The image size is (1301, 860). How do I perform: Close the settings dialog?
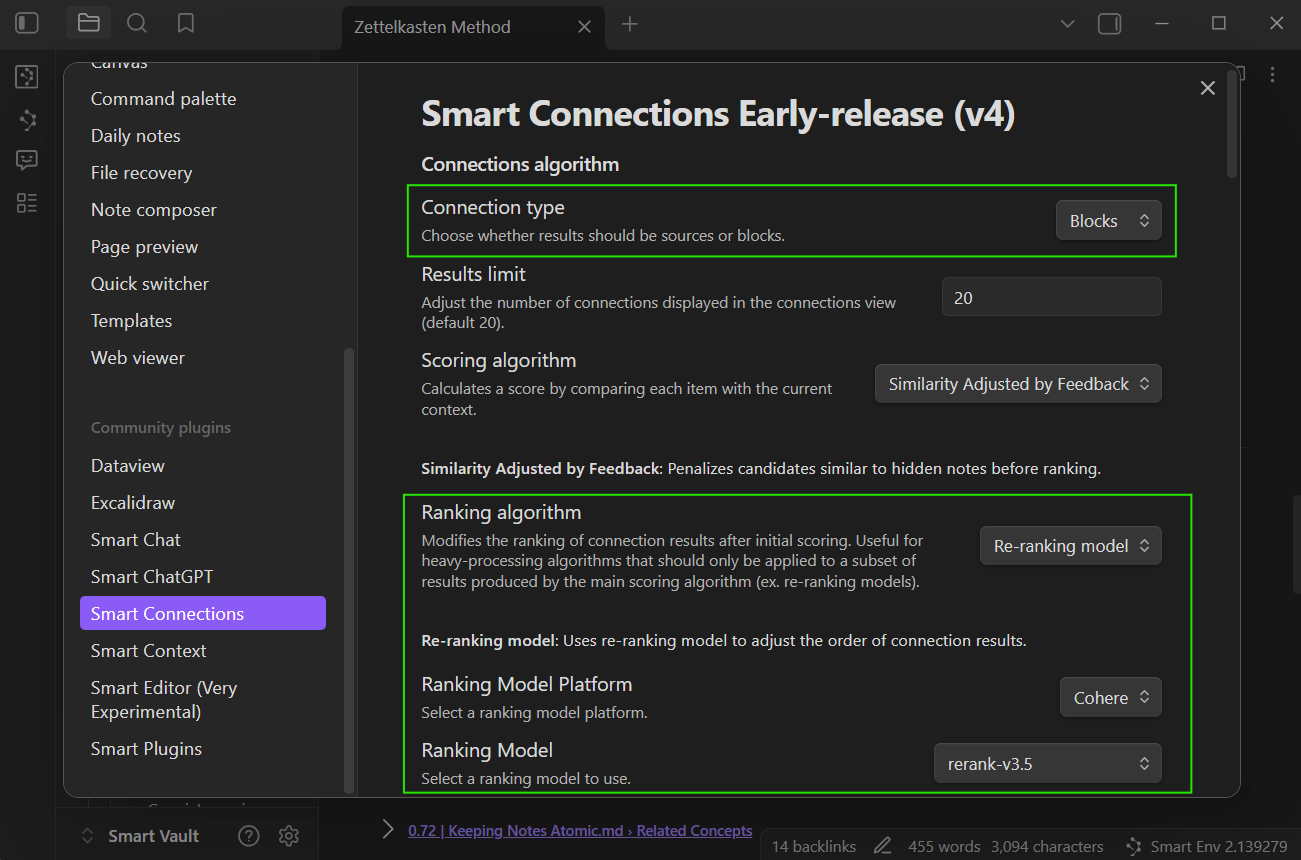(x=1207, y=88)
